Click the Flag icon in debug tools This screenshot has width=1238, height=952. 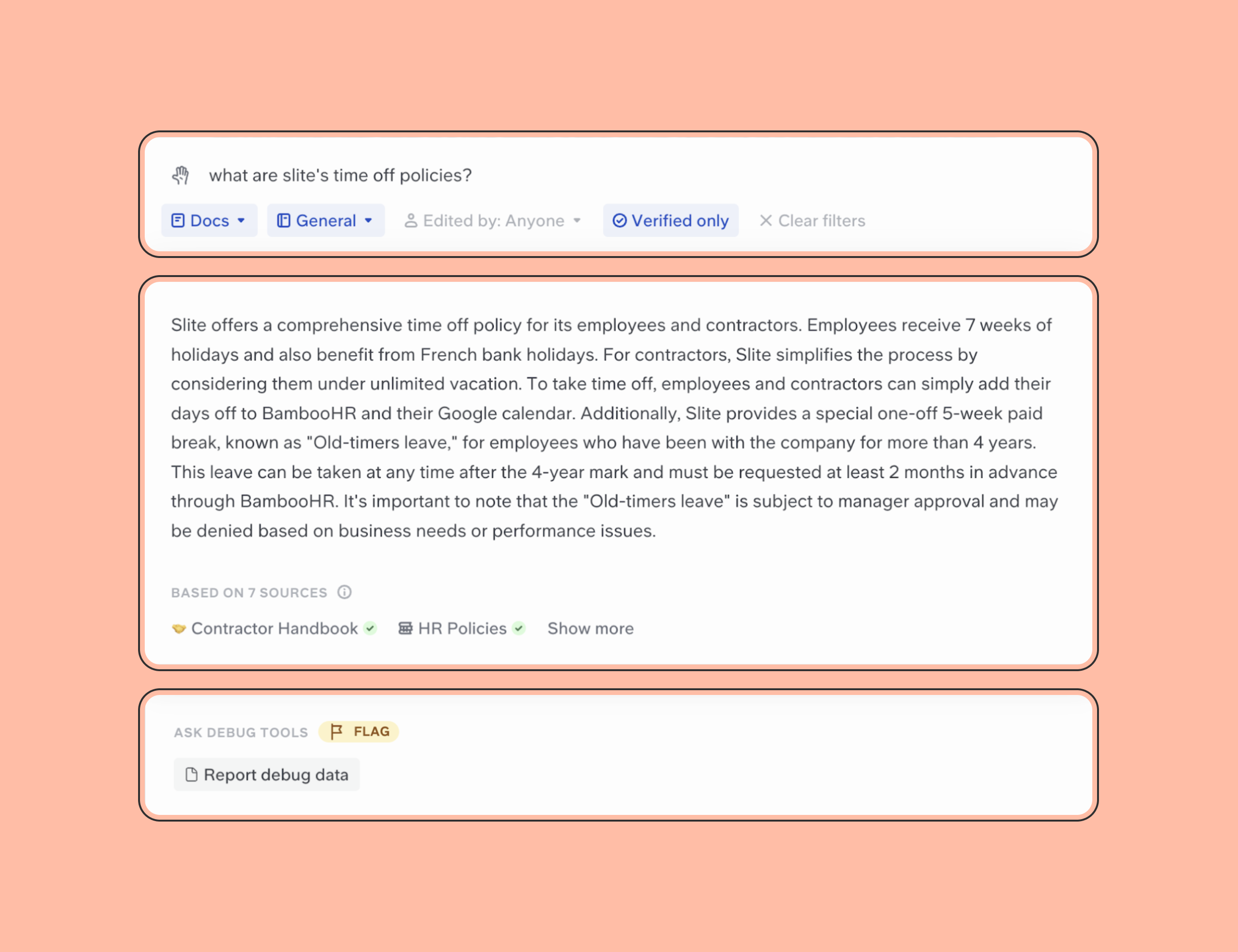tap(338, 731)
